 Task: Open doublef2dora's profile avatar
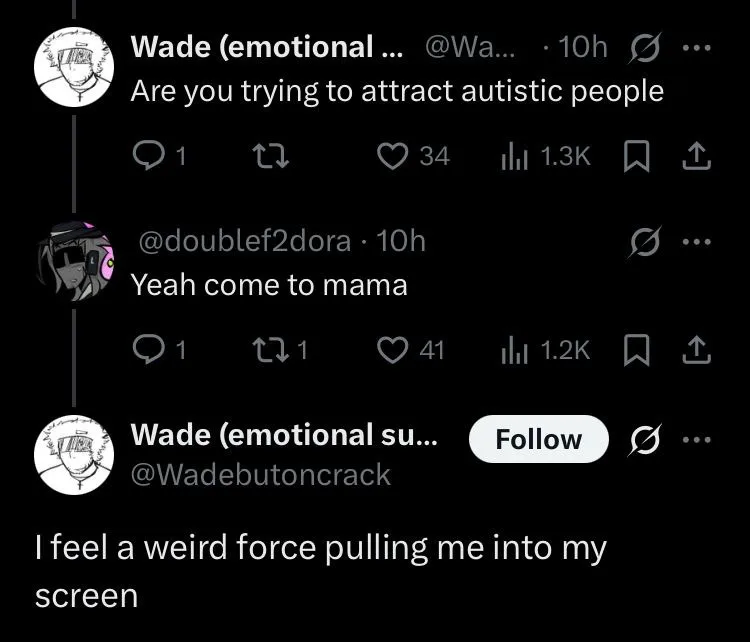coord(74,261)
